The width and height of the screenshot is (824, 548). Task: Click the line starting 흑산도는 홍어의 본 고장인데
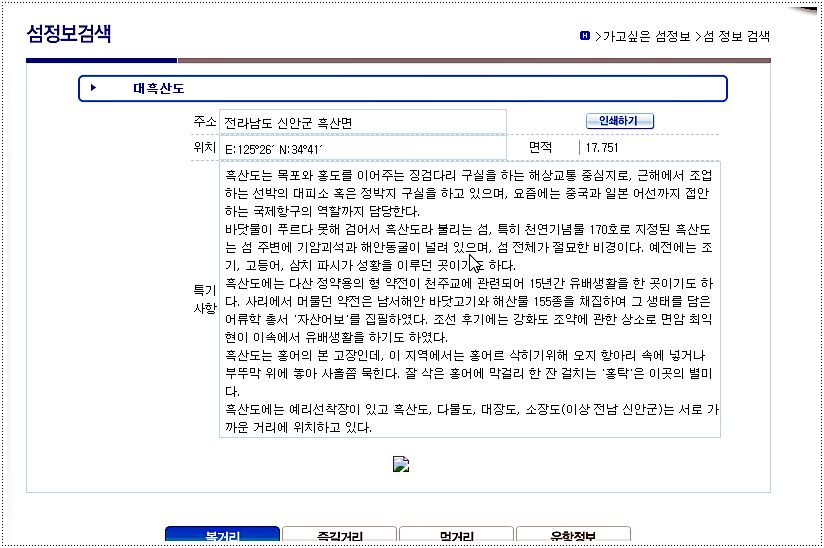click(465, 356)
